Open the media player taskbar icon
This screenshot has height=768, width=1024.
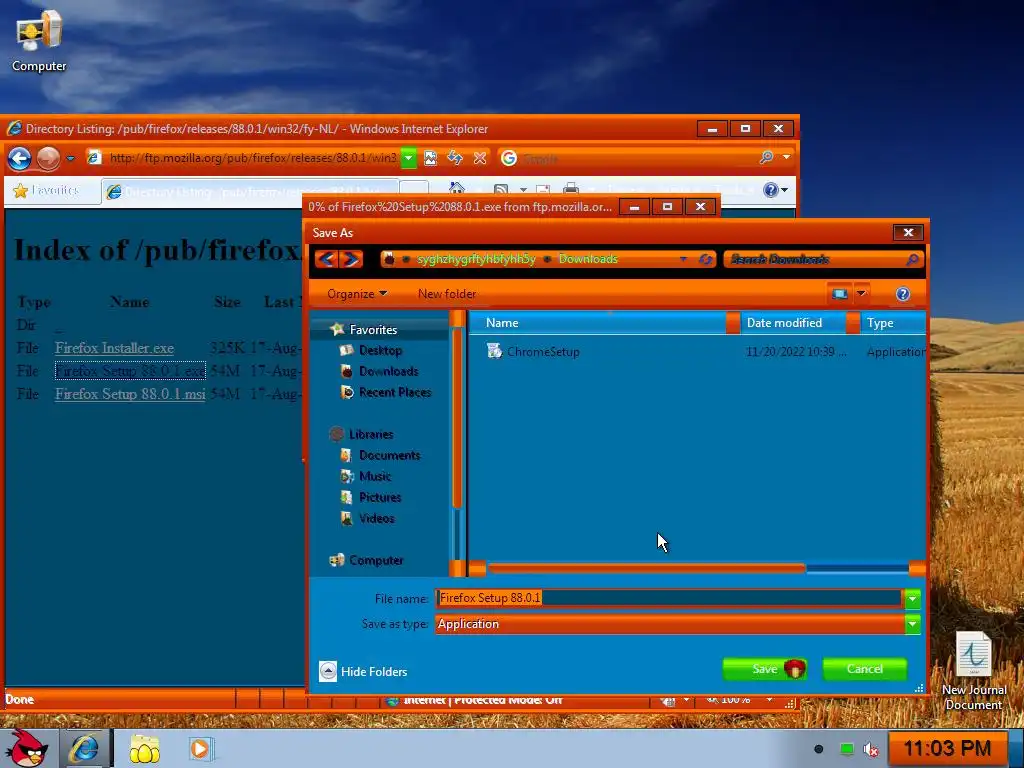point(200,748)
